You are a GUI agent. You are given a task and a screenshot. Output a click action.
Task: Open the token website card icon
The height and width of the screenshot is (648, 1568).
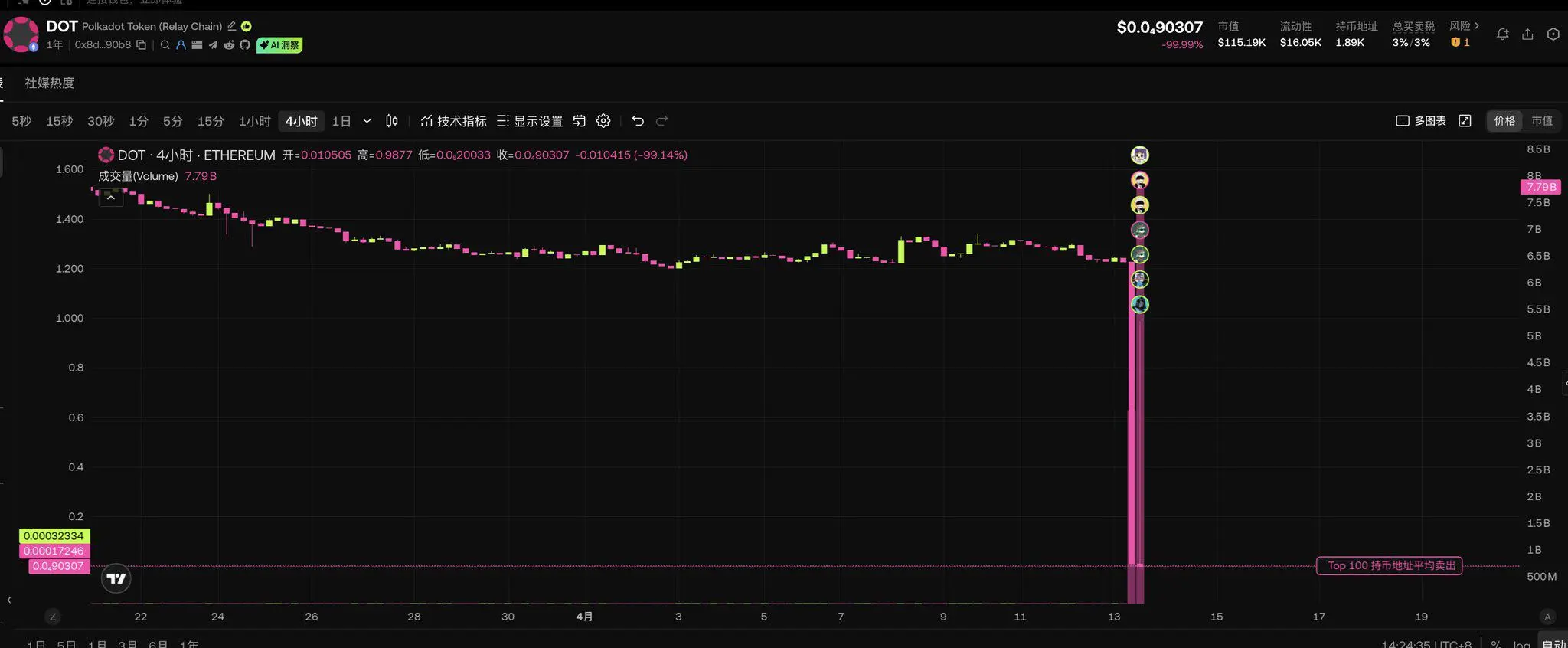197,45
